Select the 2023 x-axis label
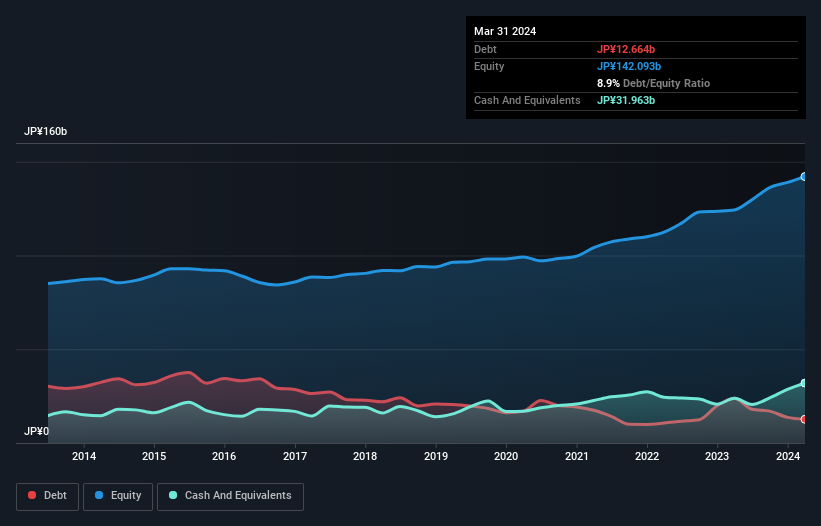821x526 pixels. [x=717, y=456]
